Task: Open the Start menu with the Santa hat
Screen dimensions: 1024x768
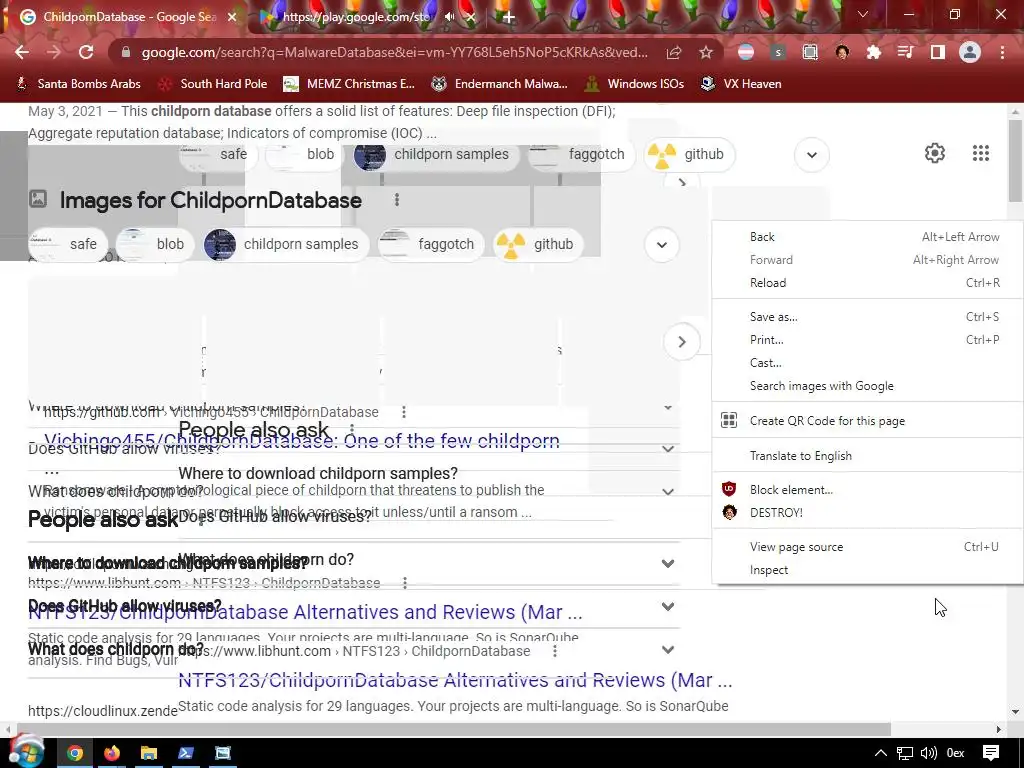Action: [x=25, y=751]
